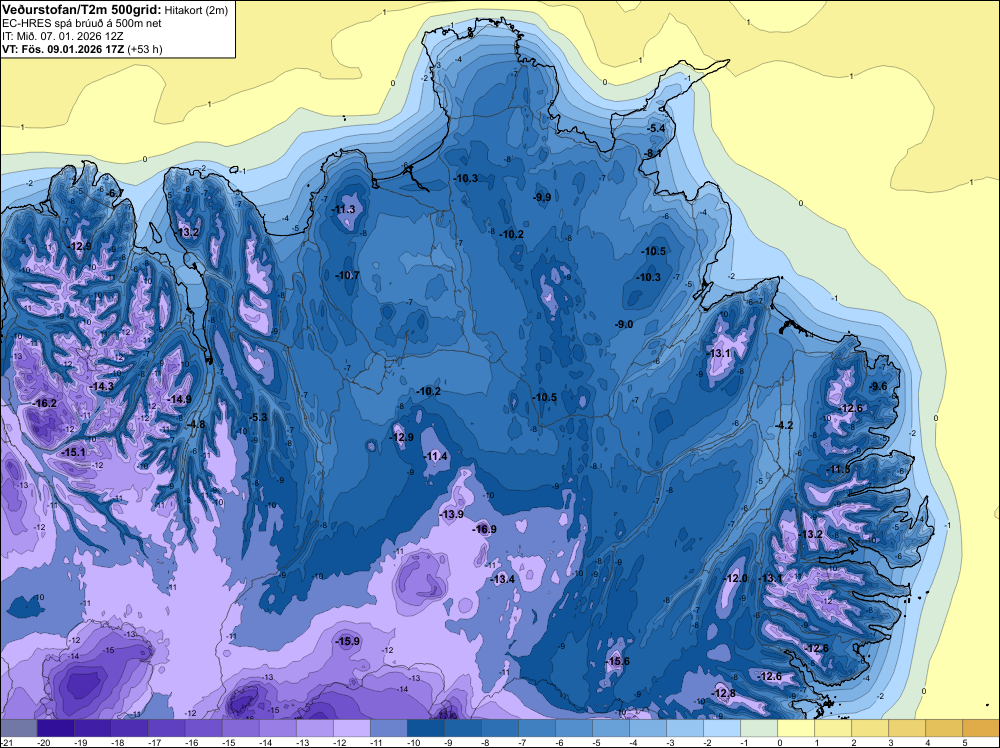Viewport: 1000px width, 748px height.
Task: Click the legend swatch between -20 and -19
Action: (x=55, y=728)
